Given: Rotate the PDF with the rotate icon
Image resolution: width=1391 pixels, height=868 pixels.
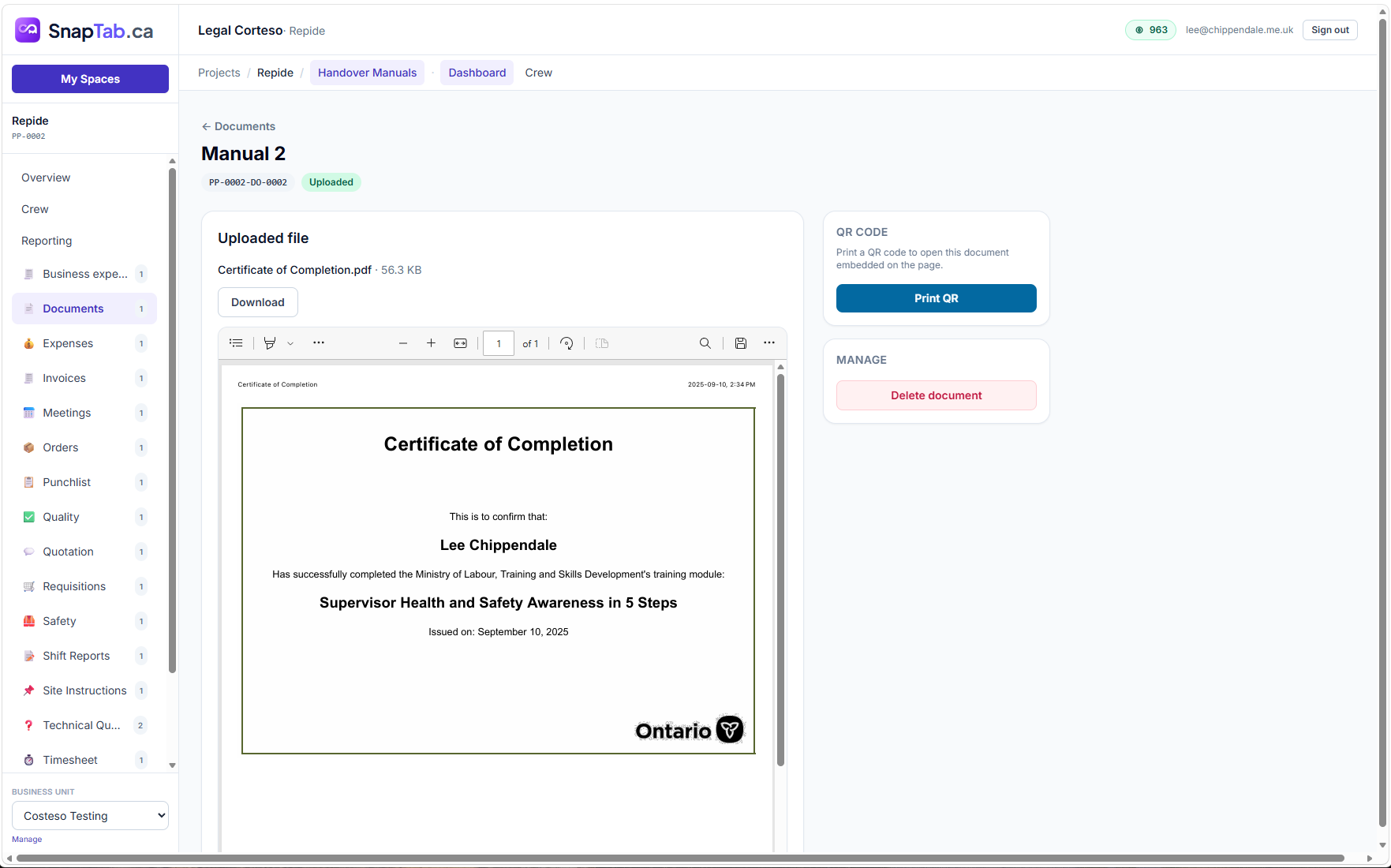Looking at the screenshot, I should 566,343.
